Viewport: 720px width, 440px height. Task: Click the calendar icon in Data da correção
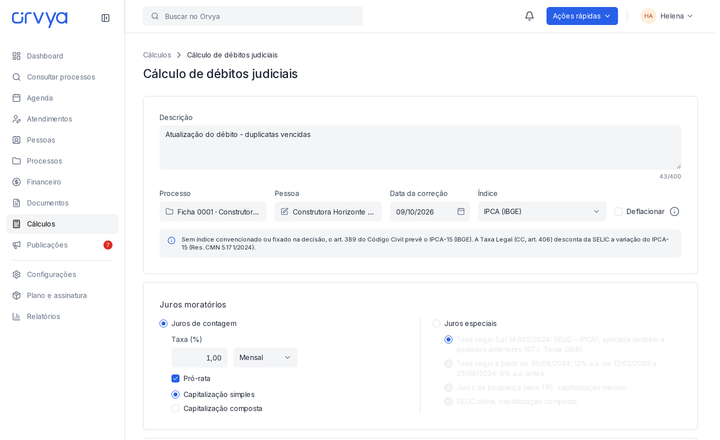click(461, 211)
